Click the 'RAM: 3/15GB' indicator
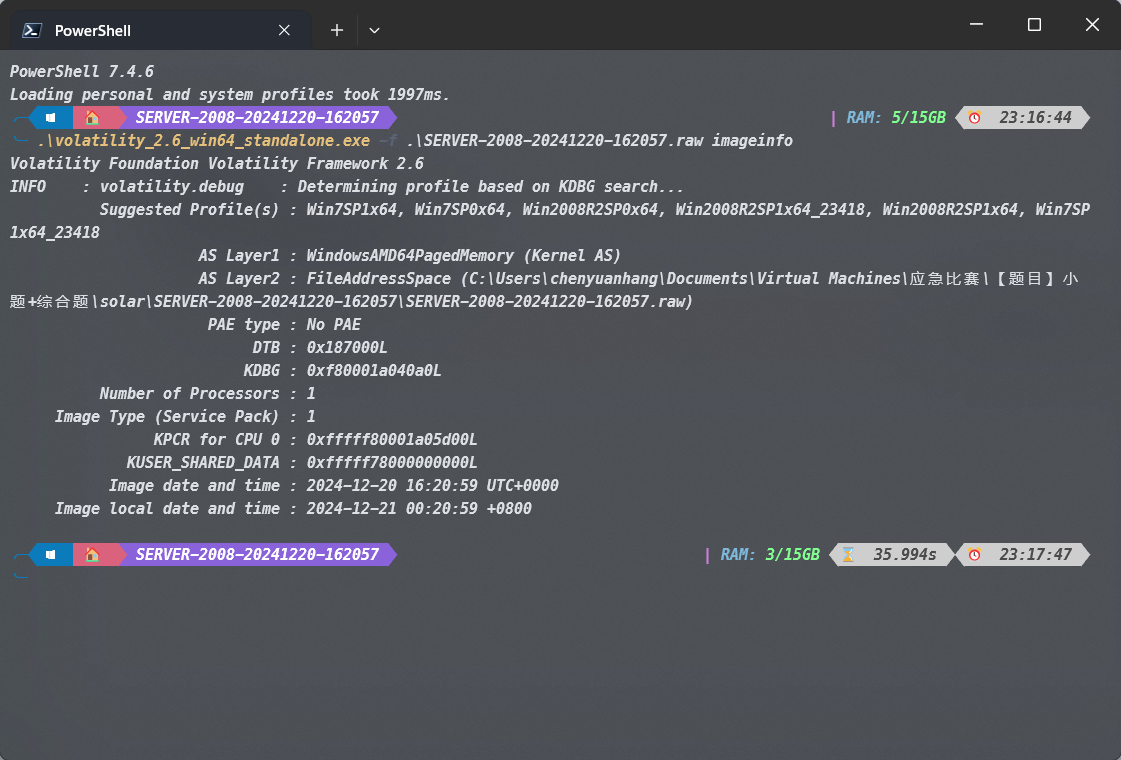 coord(770,554)
